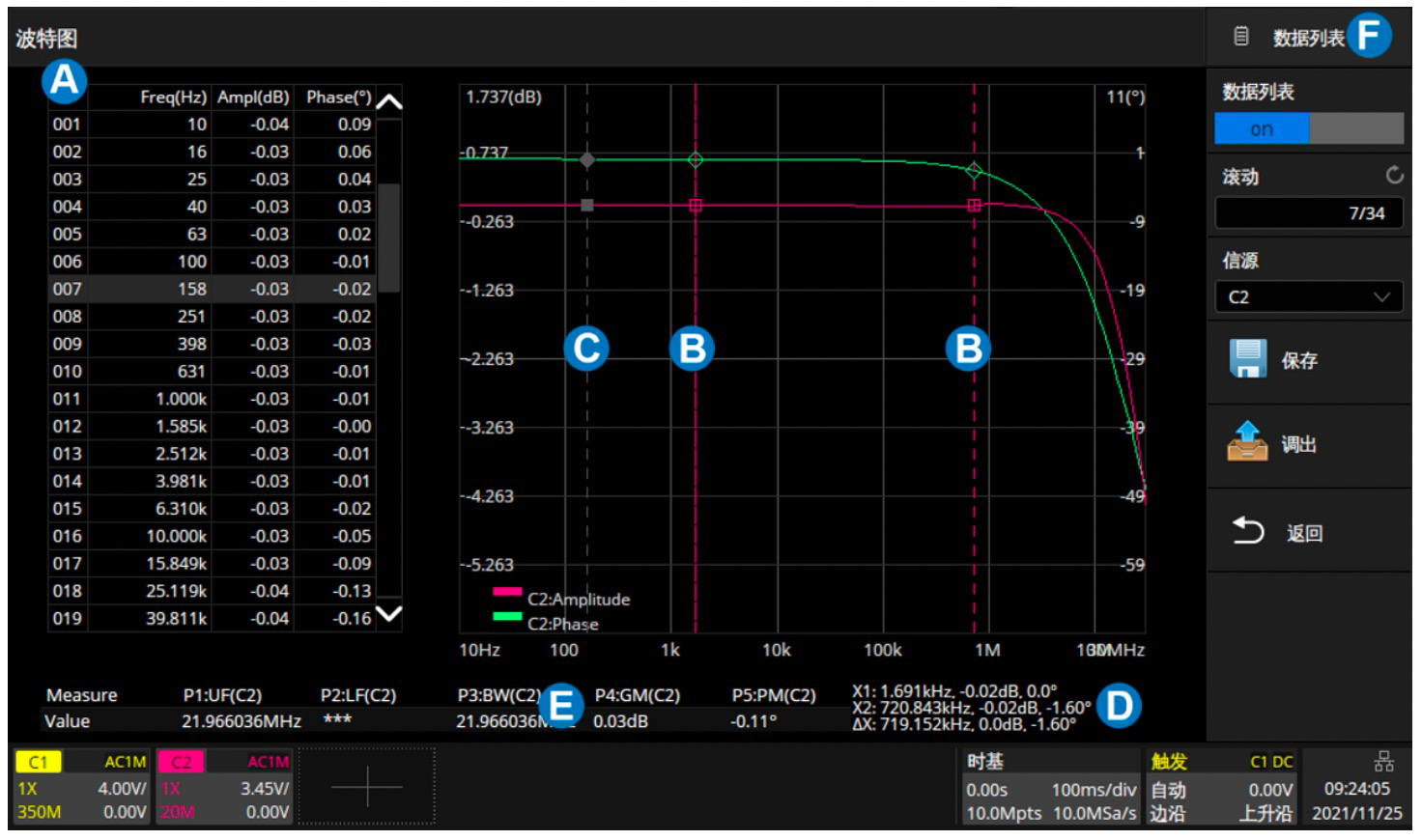Click the Recall (调出) upload icon
The image size is (1422, 840).
(1247, 442)
